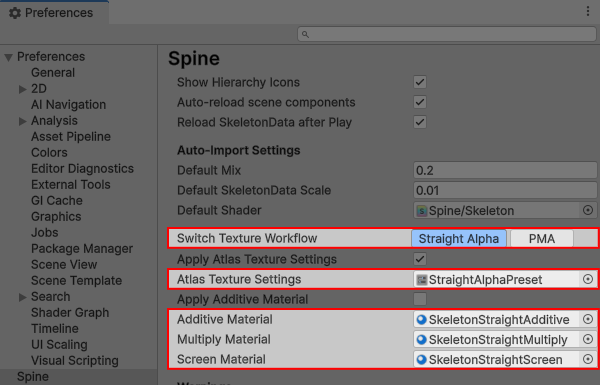Open object picker for Default Shader

point(588,210)
